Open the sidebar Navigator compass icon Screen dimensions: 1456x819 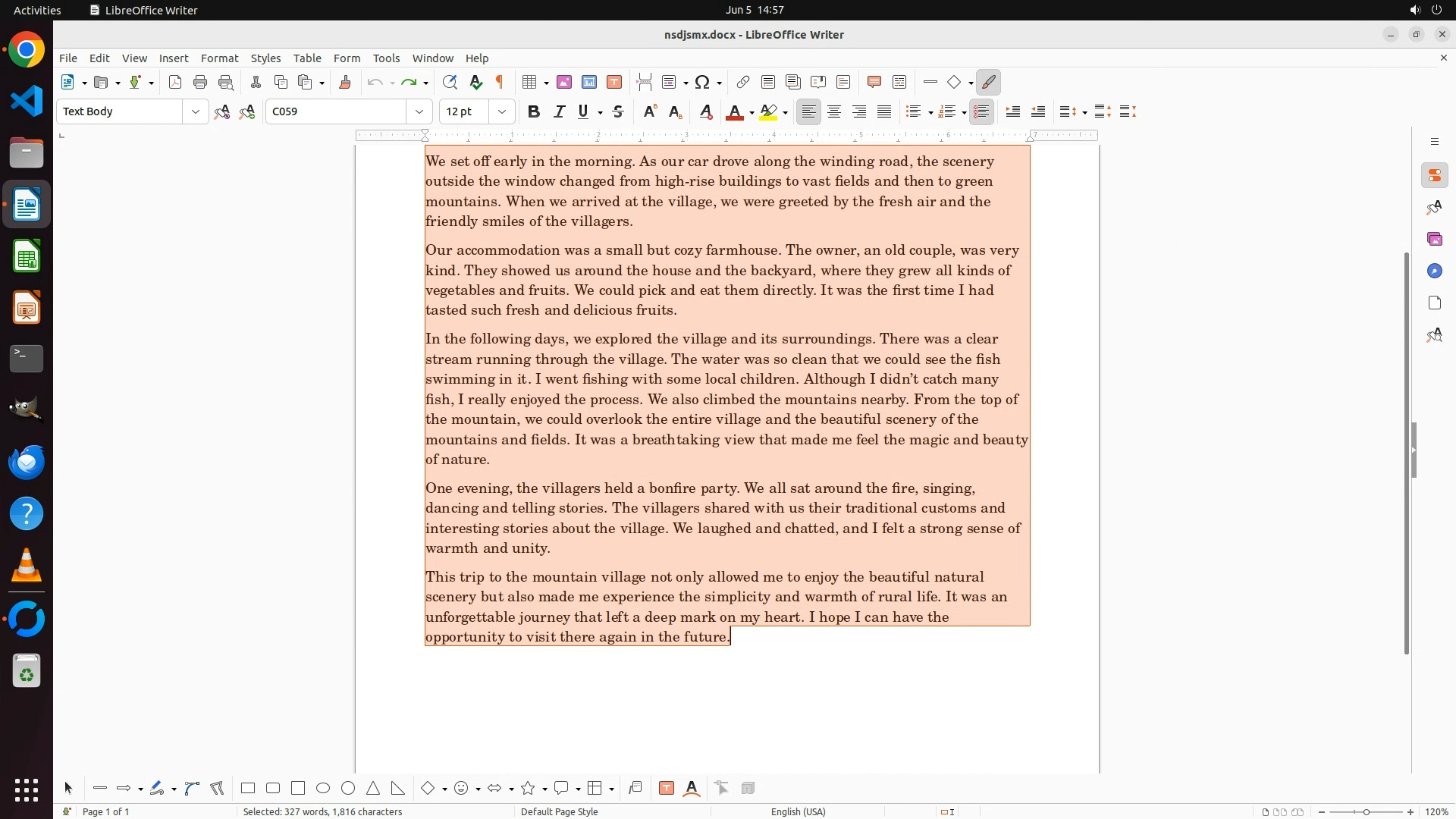[1434, 271]
